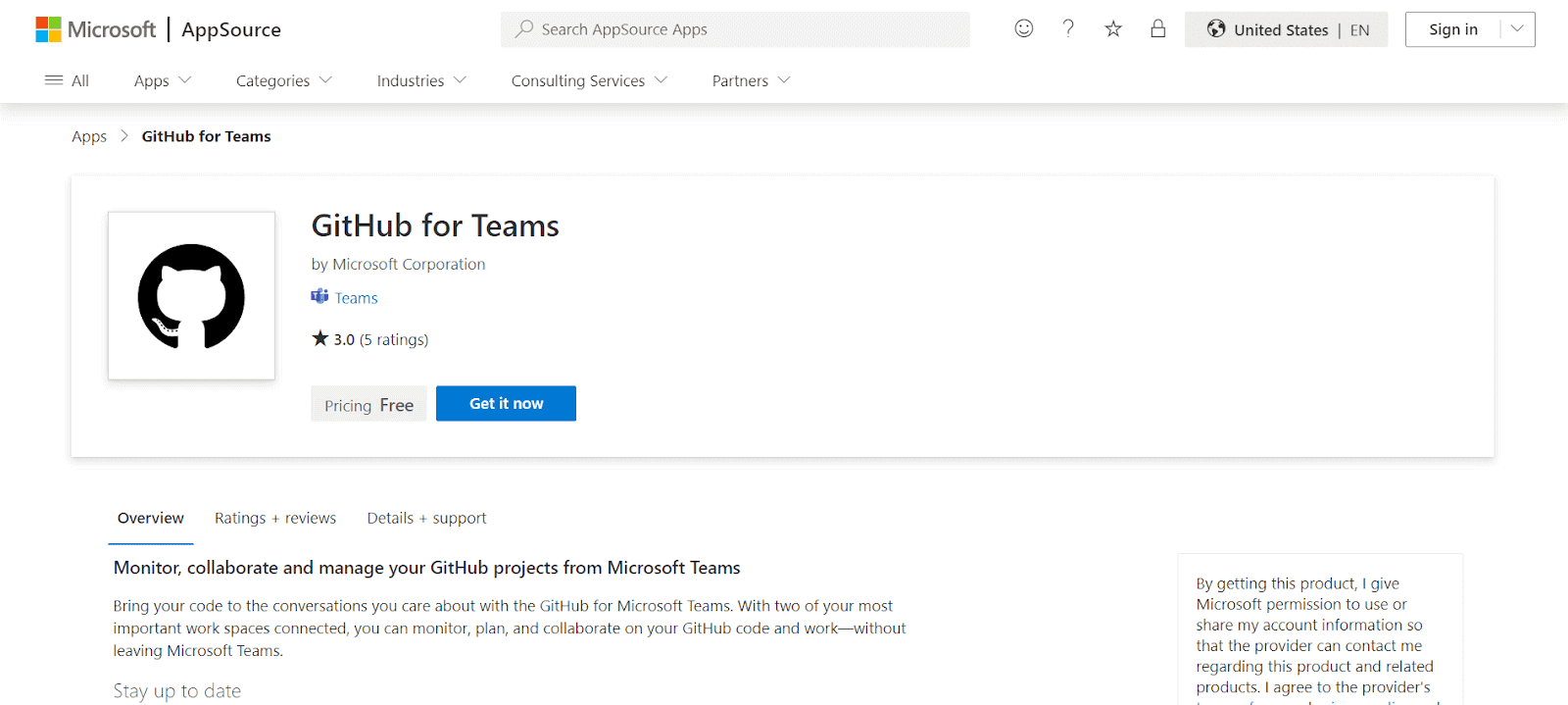
Task: Click the Teams product icon
Action: [x=319, y=296]
